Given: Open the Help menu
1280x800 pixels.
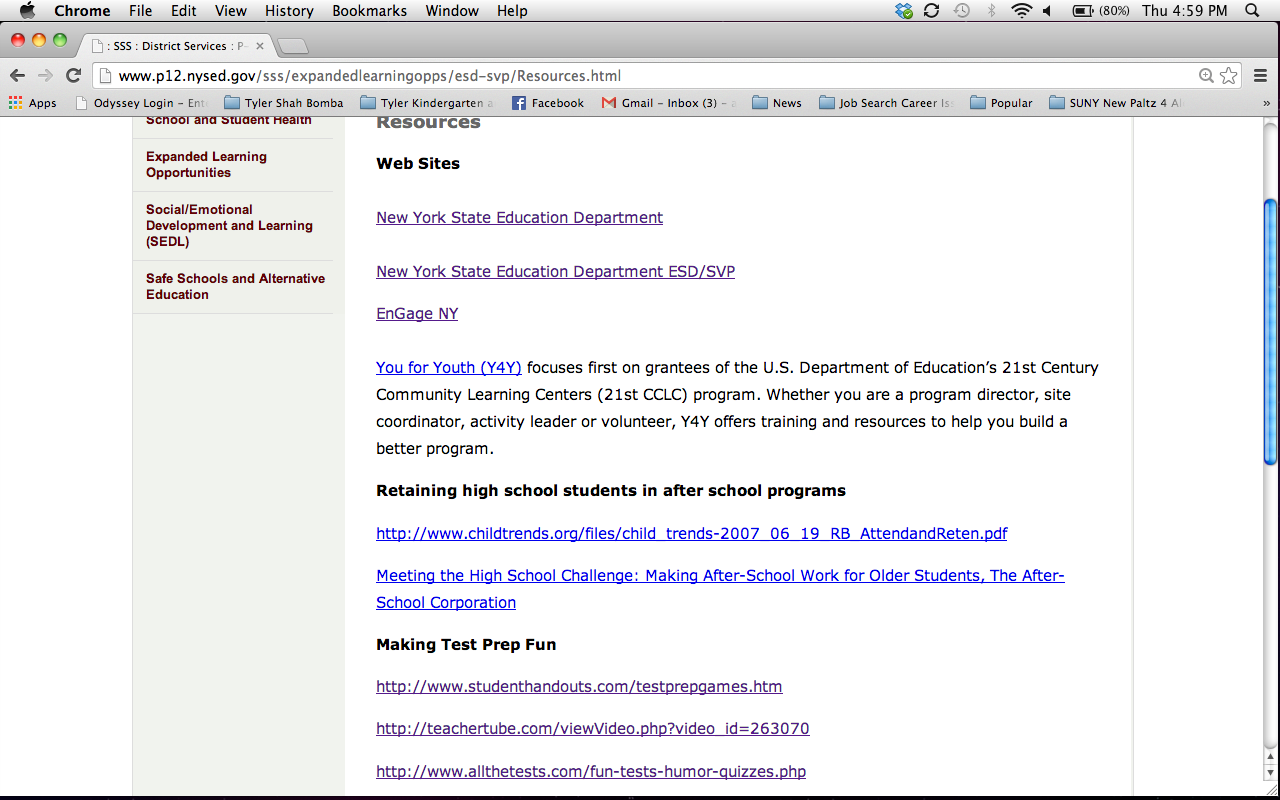Looking at the screenshot, I should (512, 11).
